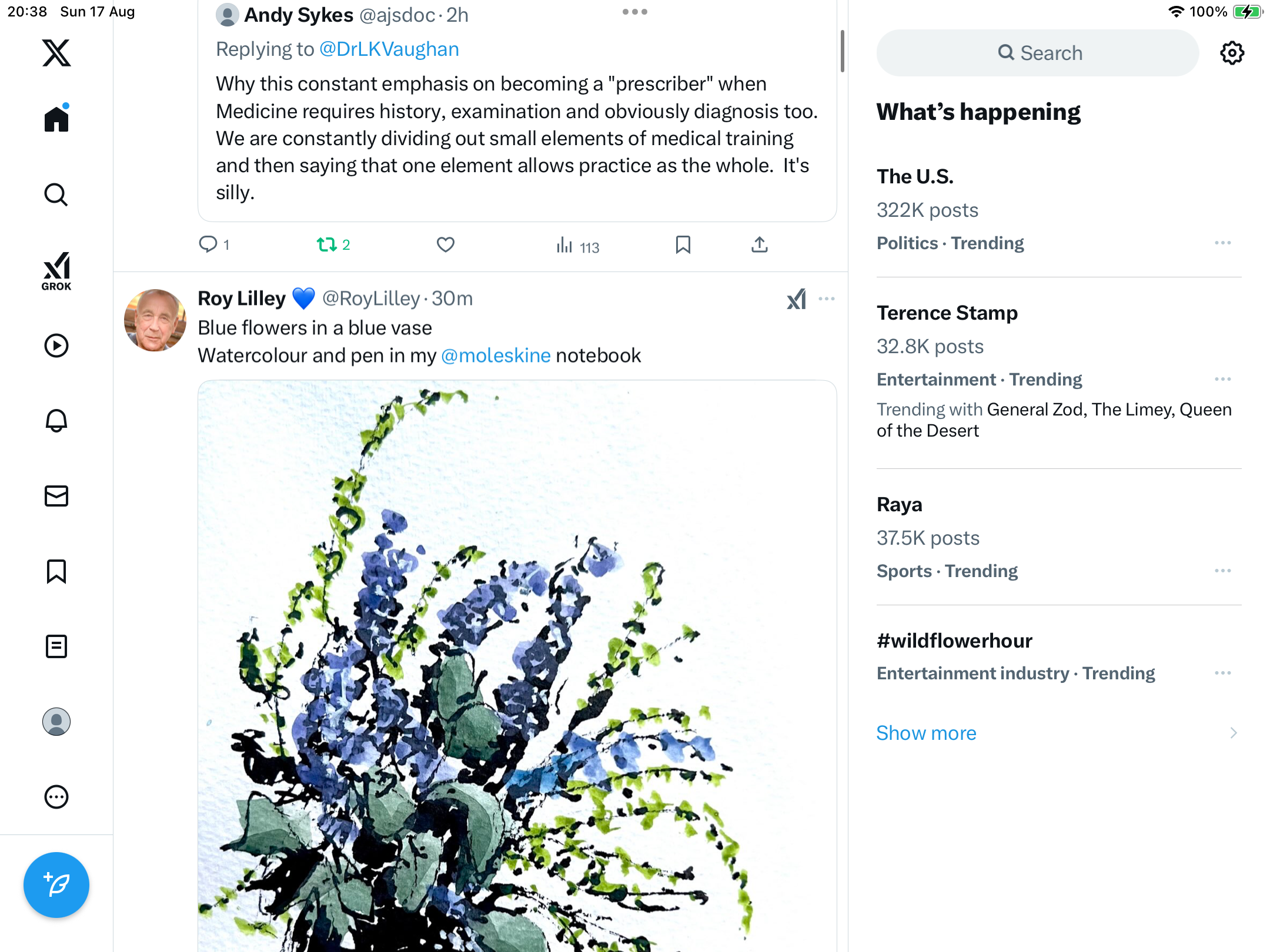The height and width of the screenshot is (952, 1270).
Task: Open more options on Roy Lilley's post
Action: (827, 299)
